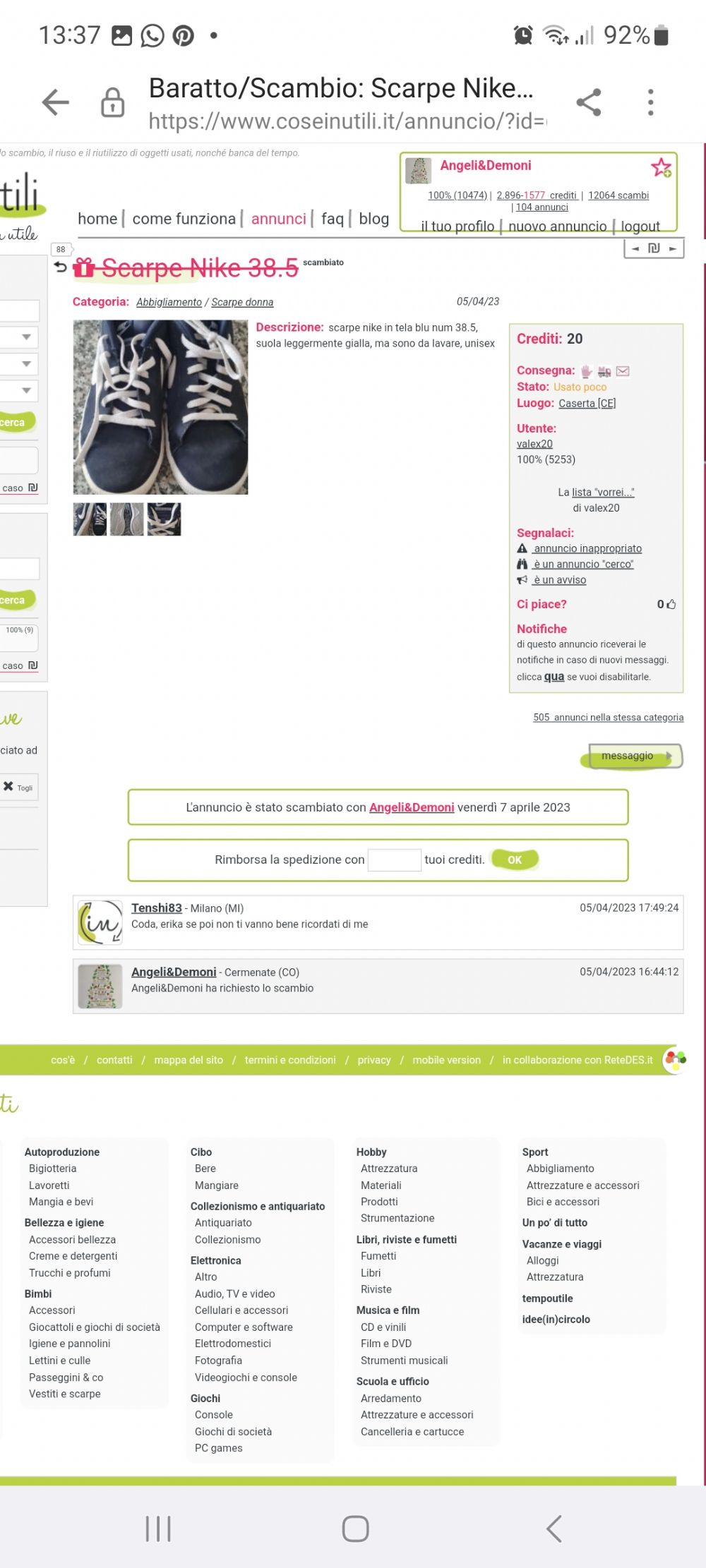Click the credits refund input field

click(x=395, y=860)
